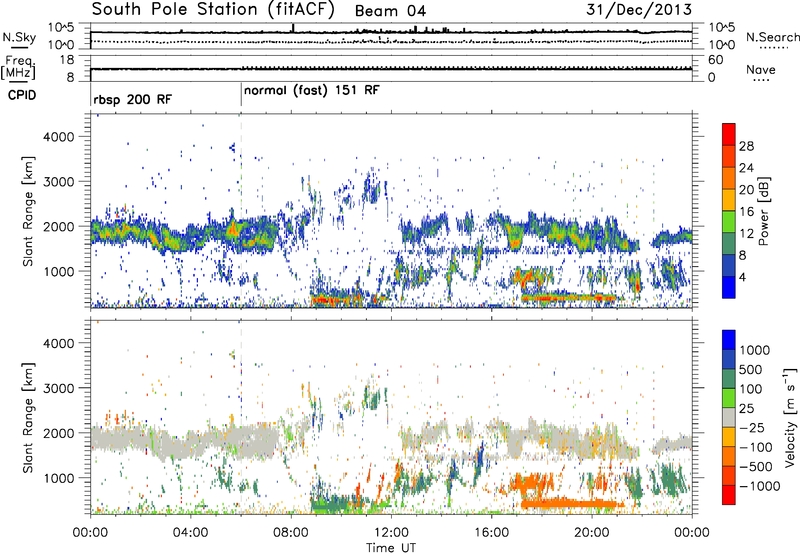Click the '10^5' label on N.Search axis
800x554 pixels.
tap(721, 27)
